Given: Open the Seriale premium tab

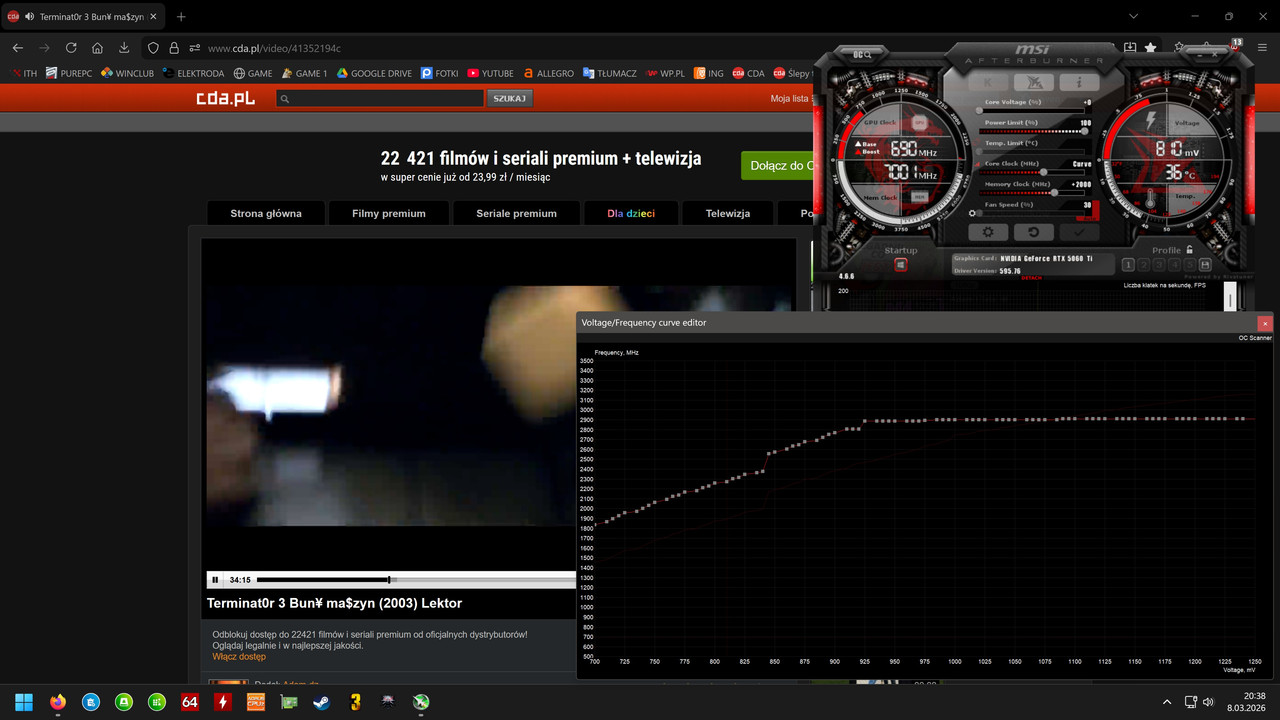Looking at the screenshot, I should tap(517, 213).
